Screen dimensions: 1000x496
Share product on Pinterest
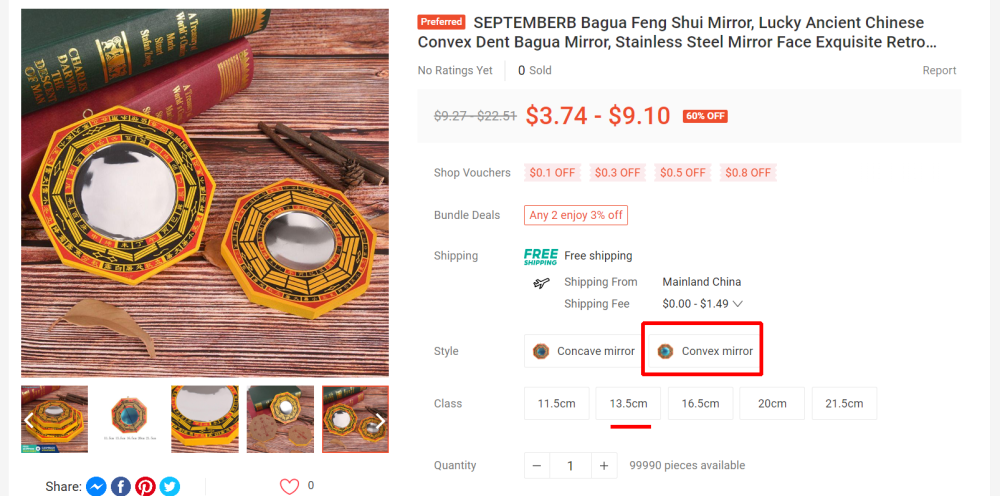point(146,487)
